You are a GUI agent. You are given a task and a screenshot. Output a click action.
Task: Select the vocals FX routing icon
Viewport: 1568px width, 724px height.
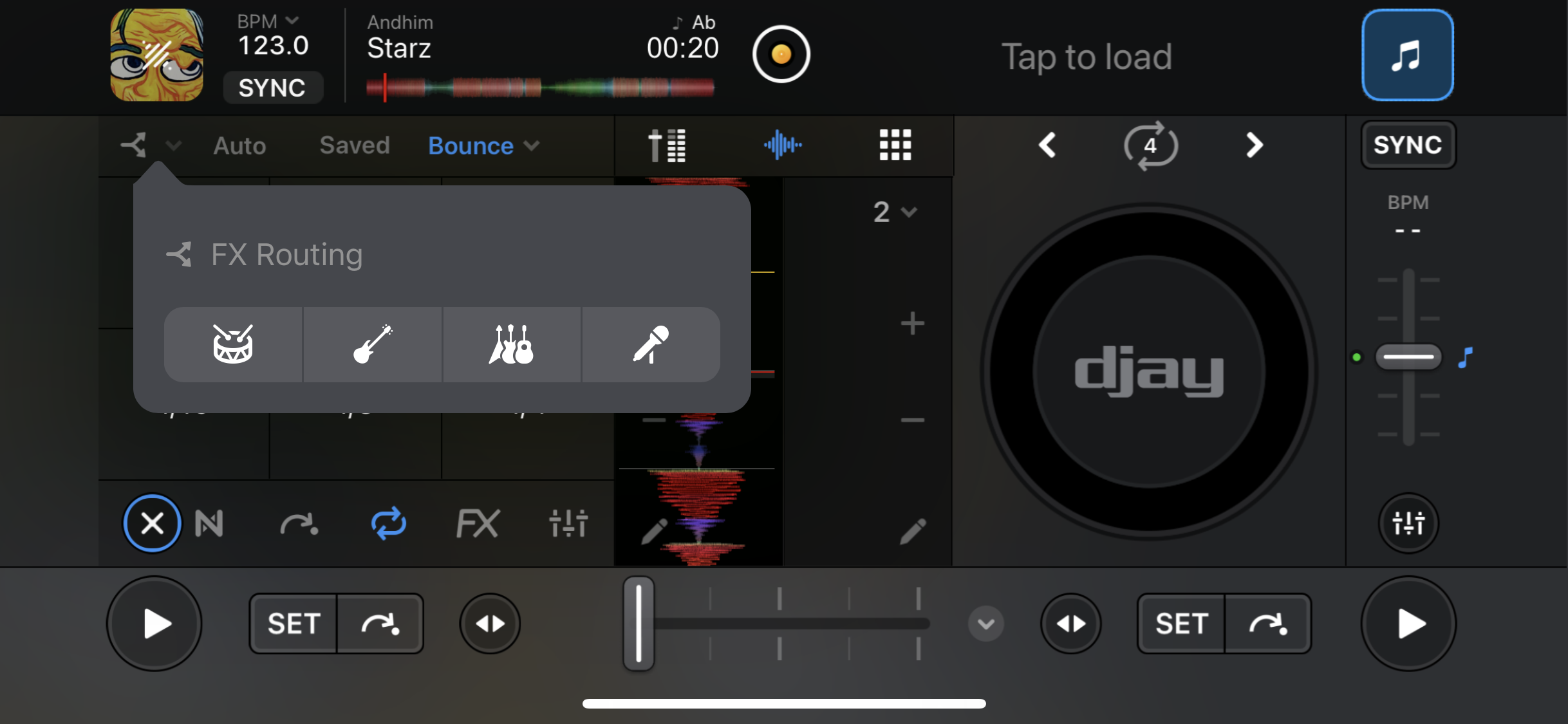point(651,345)
